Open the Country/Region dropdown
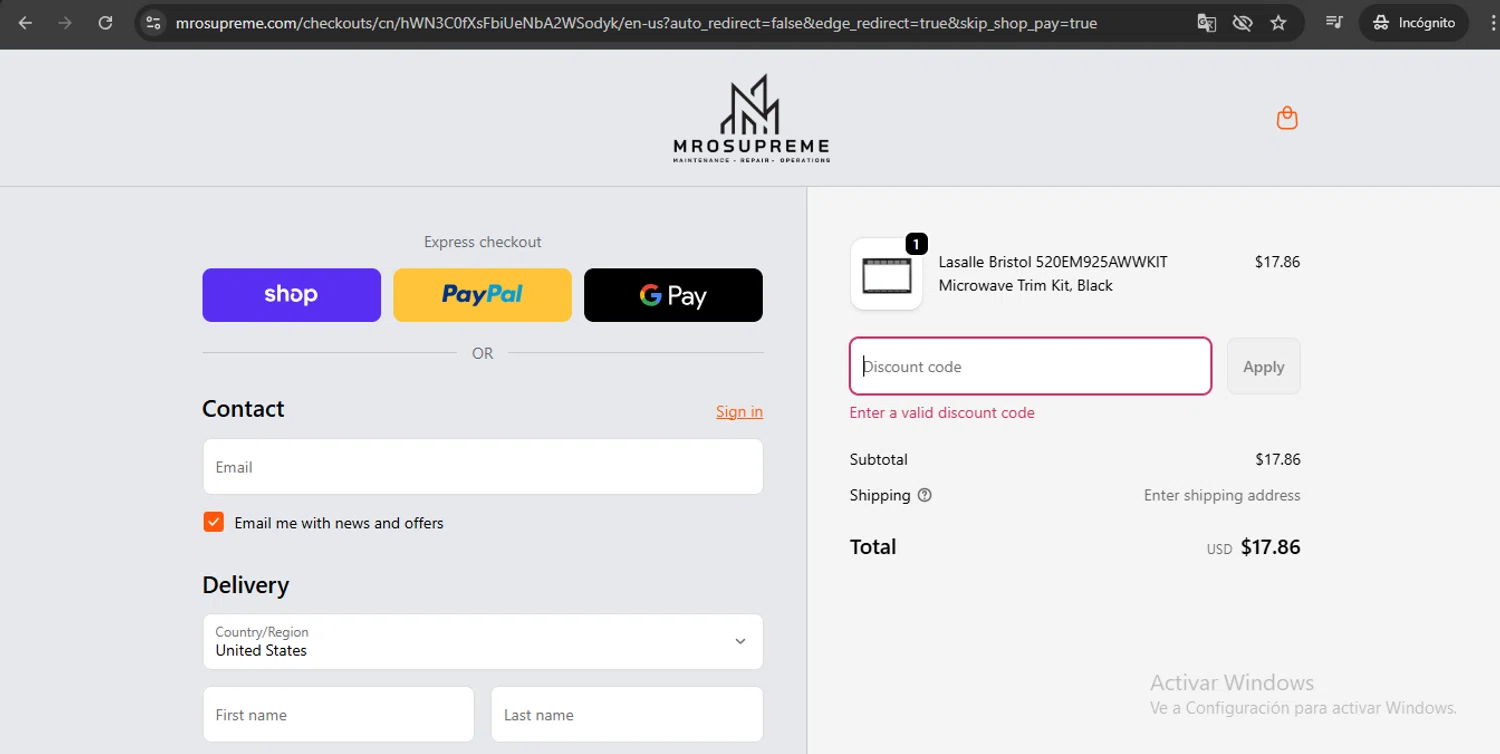Viewport: 1500px width, 754px height. click(482, 642)
